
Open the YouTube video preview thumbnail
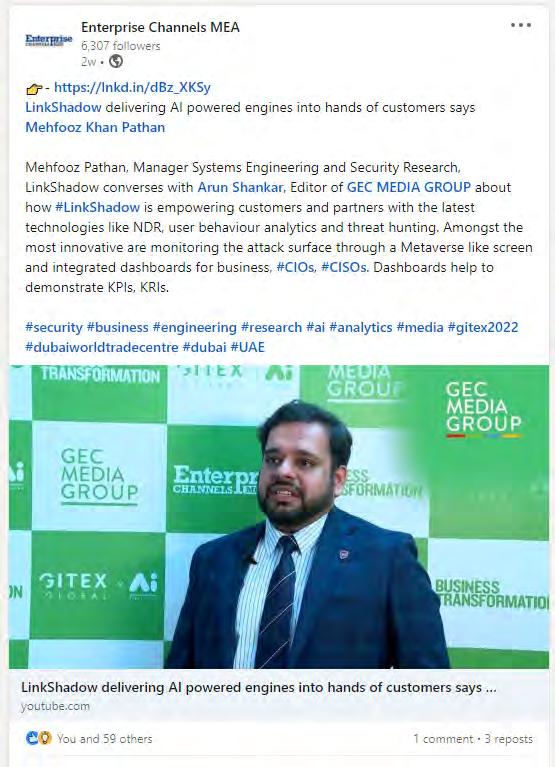pos(279,517)
